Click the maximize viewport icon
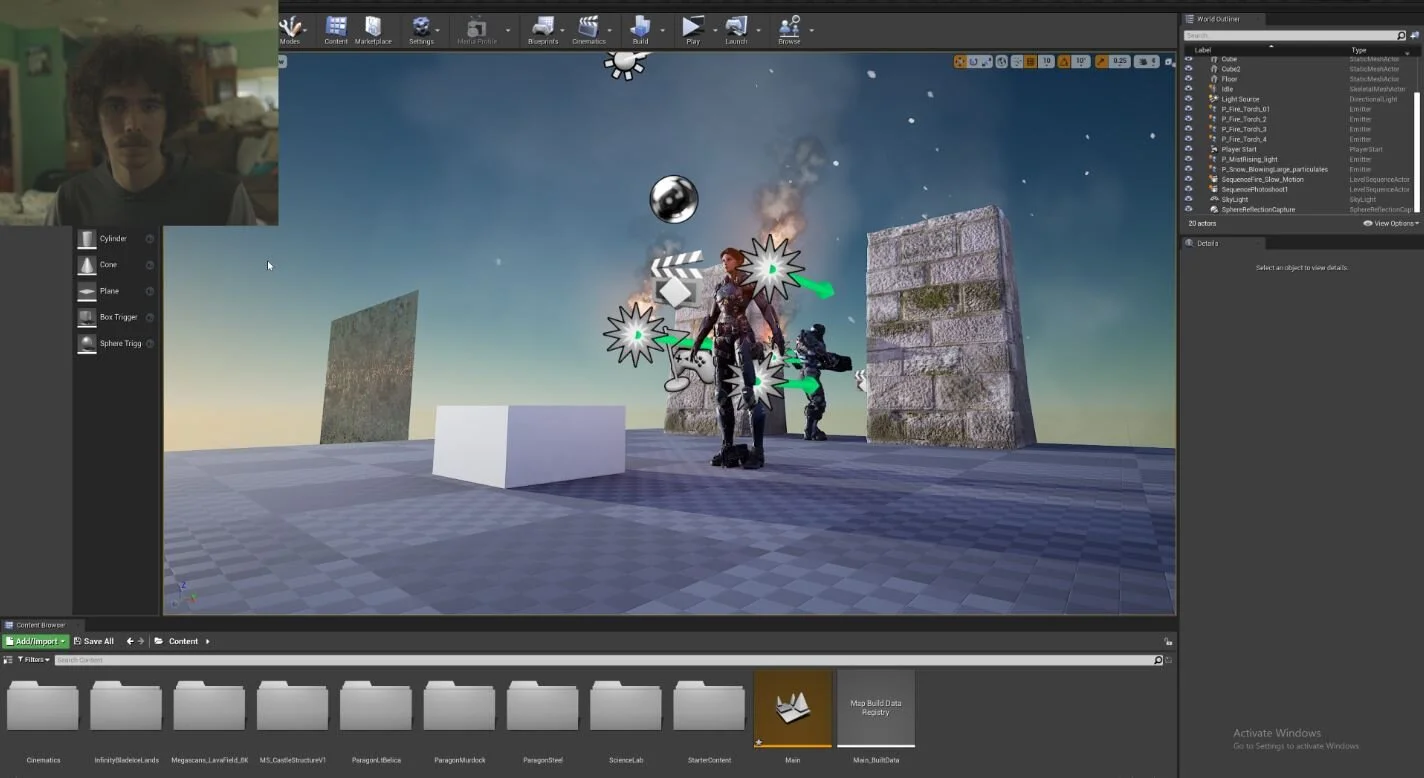The height and width of the screenshot is (778, 1424). 1168,62
